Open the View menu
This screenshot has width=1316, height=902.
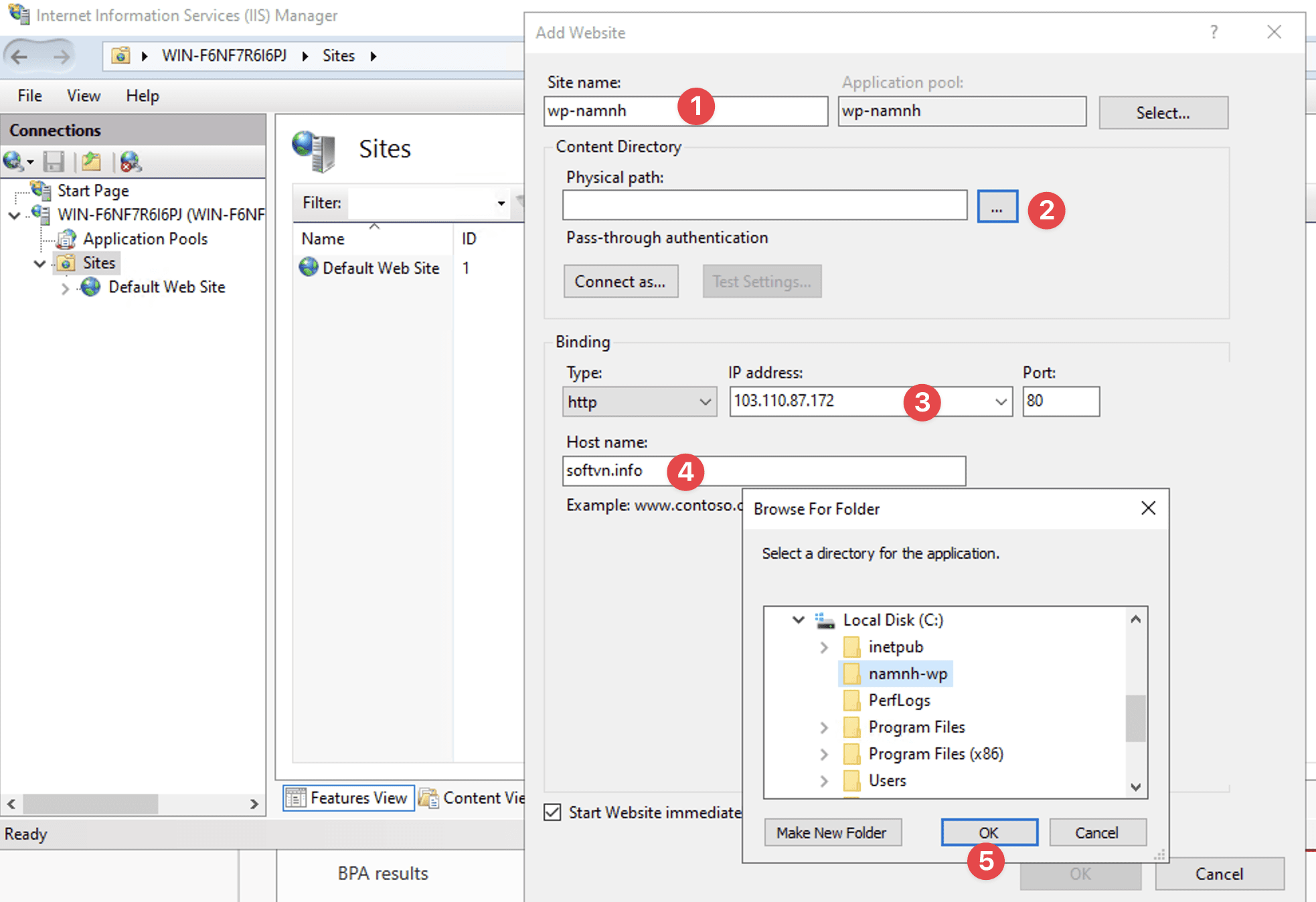click(83, 96)
